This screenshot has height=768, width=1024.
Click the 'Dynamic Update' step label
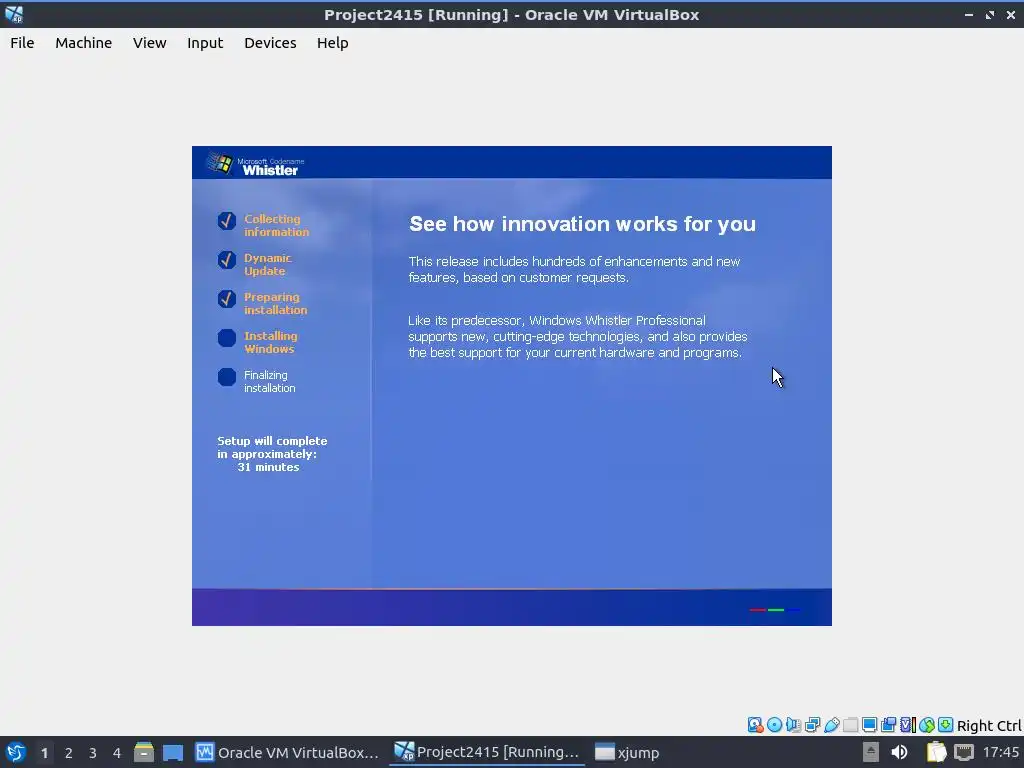coord(268,264)
